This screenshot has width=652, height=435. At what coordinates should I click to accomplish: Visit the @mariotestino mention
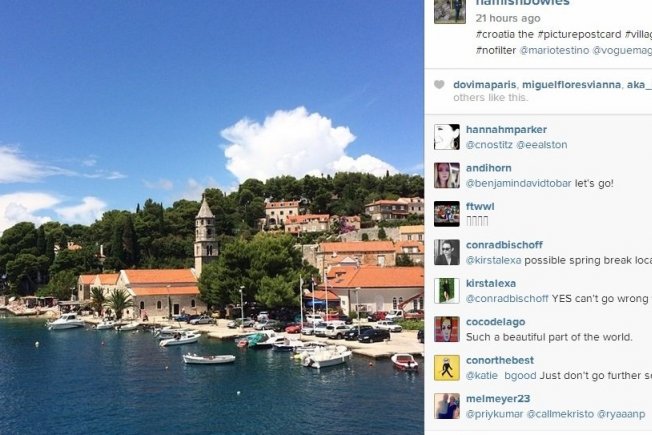coord(554,50)
